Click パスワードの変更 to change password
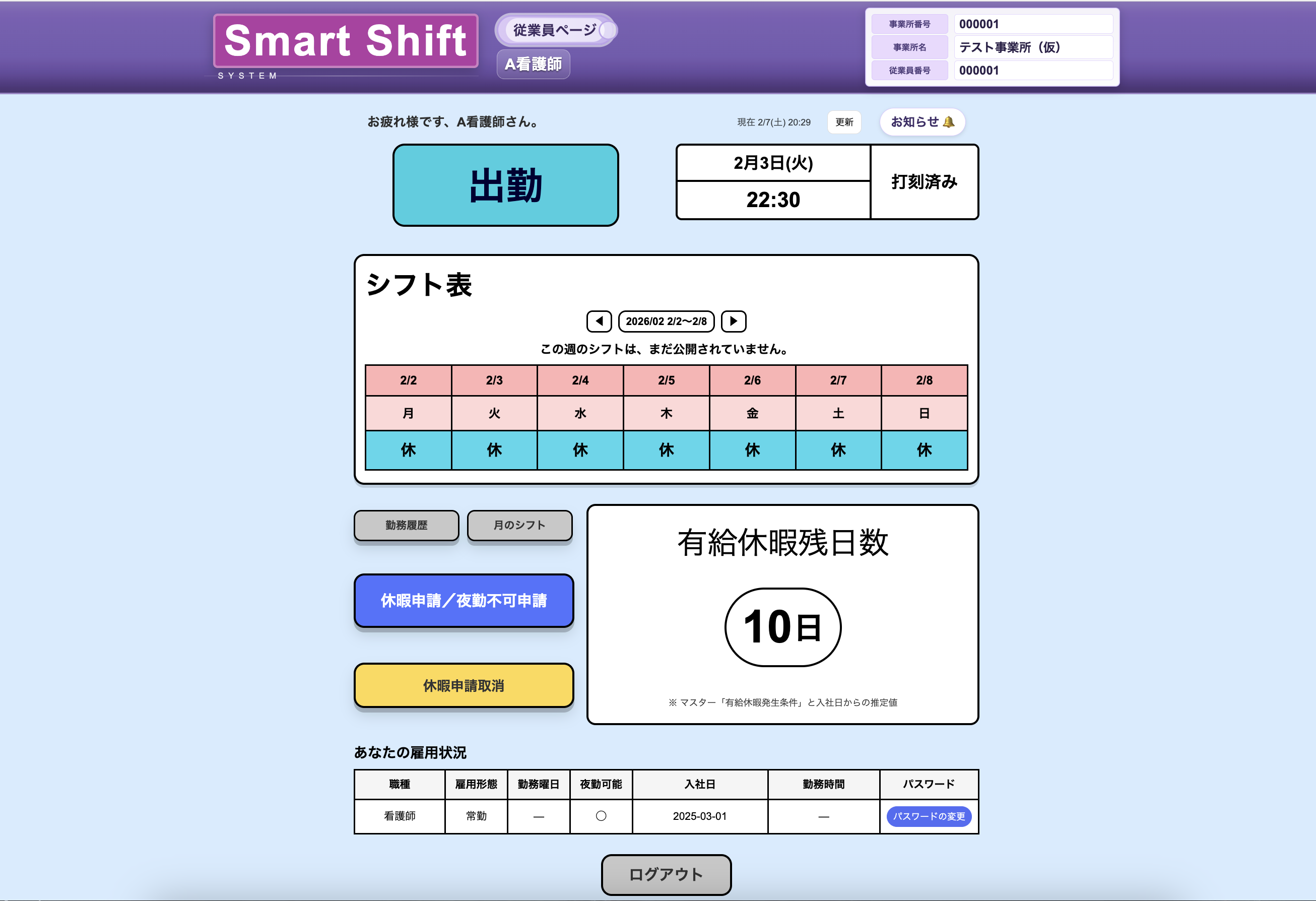 928,817
